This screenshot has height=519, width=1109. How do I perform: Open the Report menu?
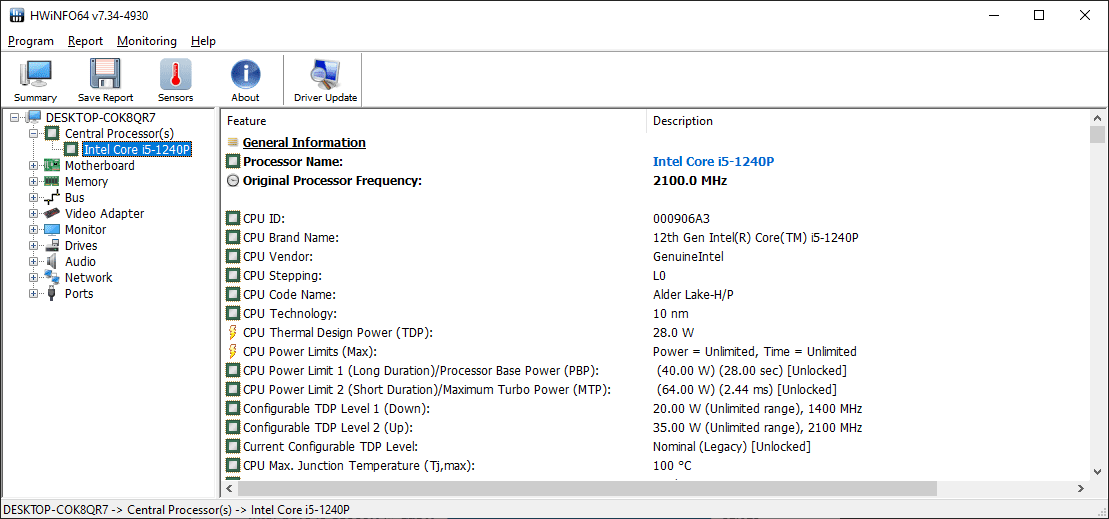tap(86, 41)
